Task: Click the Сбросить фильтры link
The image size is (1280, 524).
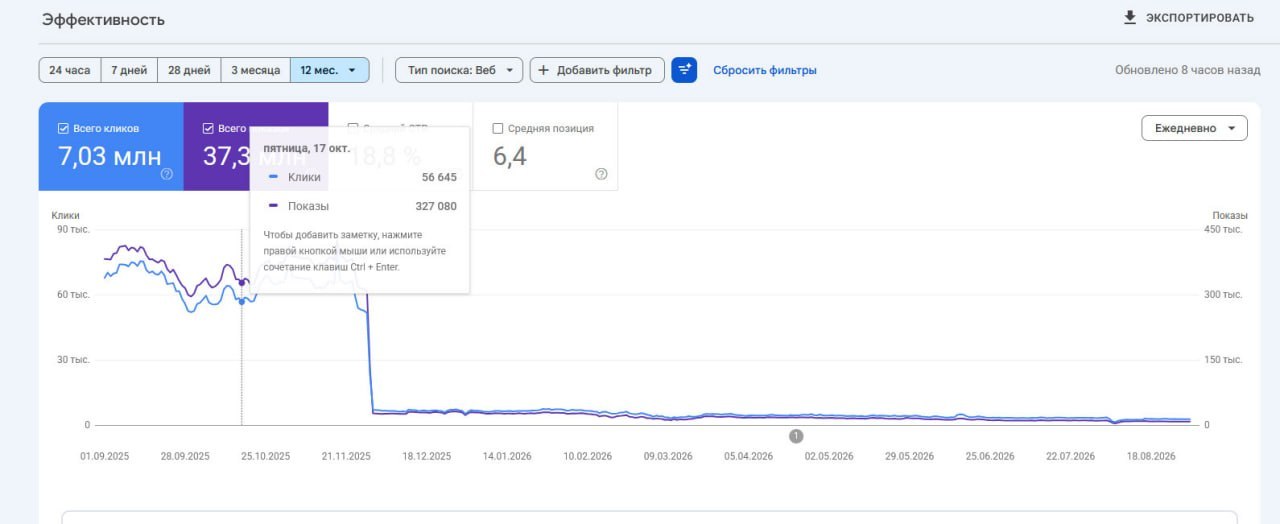Action: [765, 70]
